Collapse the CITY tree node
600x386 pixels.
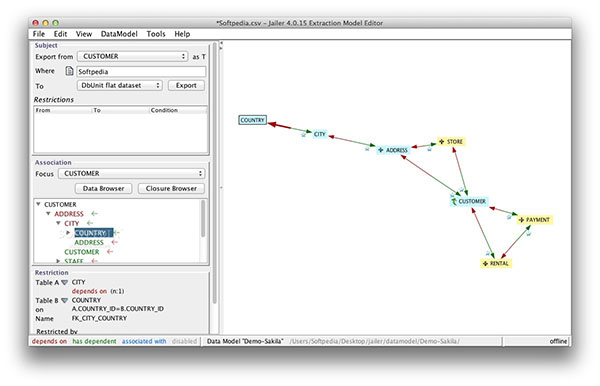pyautogui.click(x=58, y=223)
